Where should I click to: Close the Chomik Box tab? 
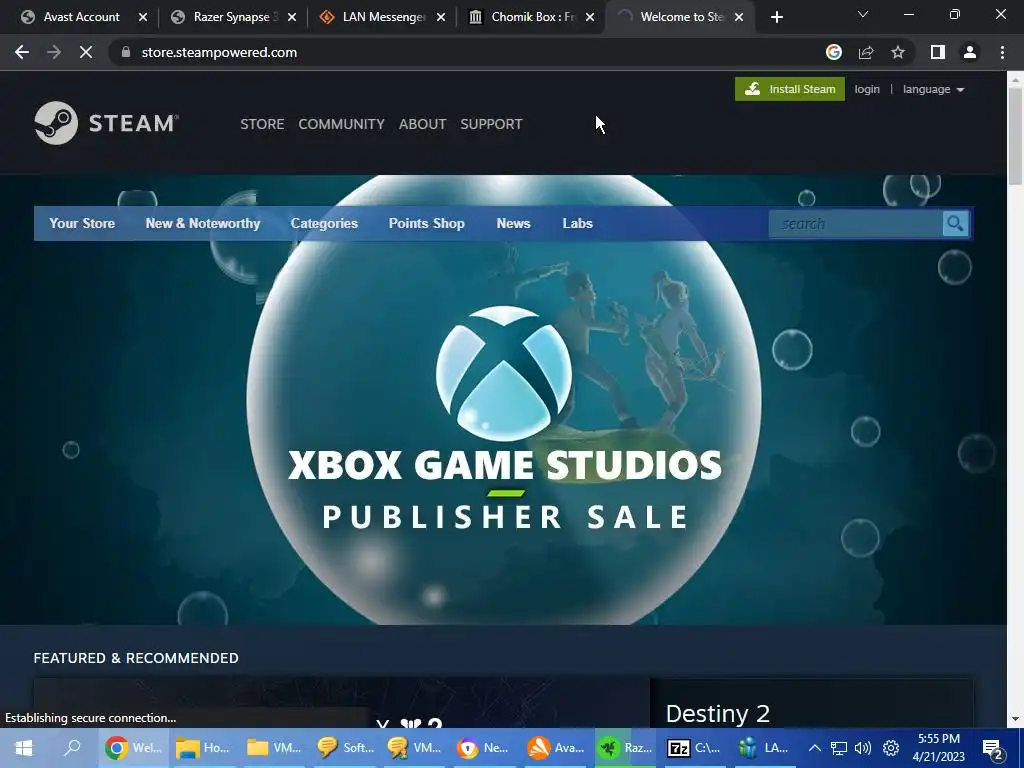590,17
